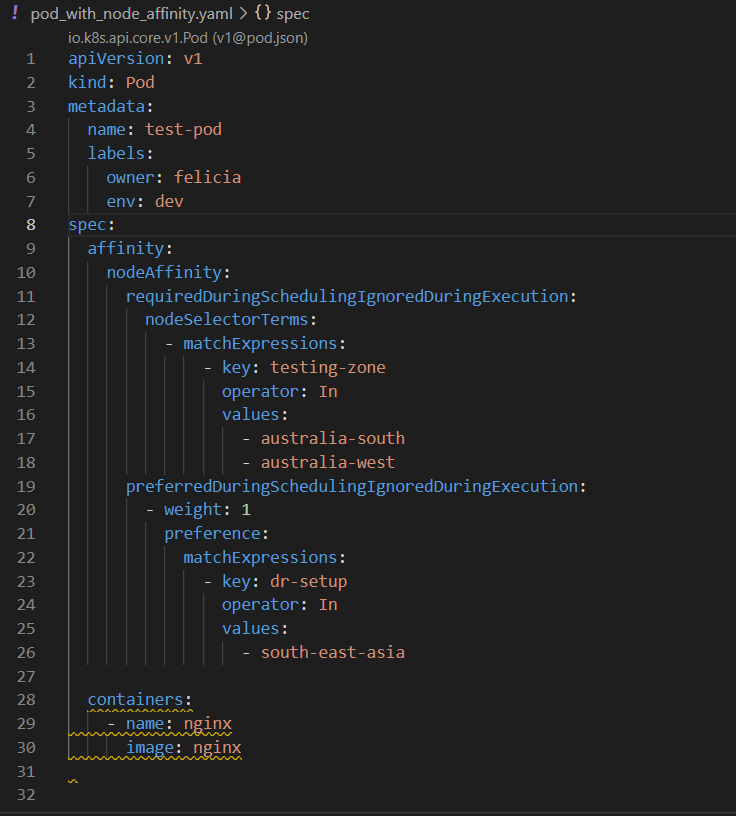The height and width of the screenshot is (816, 736).
Task: Click the weight value 1
Action: 246,509
